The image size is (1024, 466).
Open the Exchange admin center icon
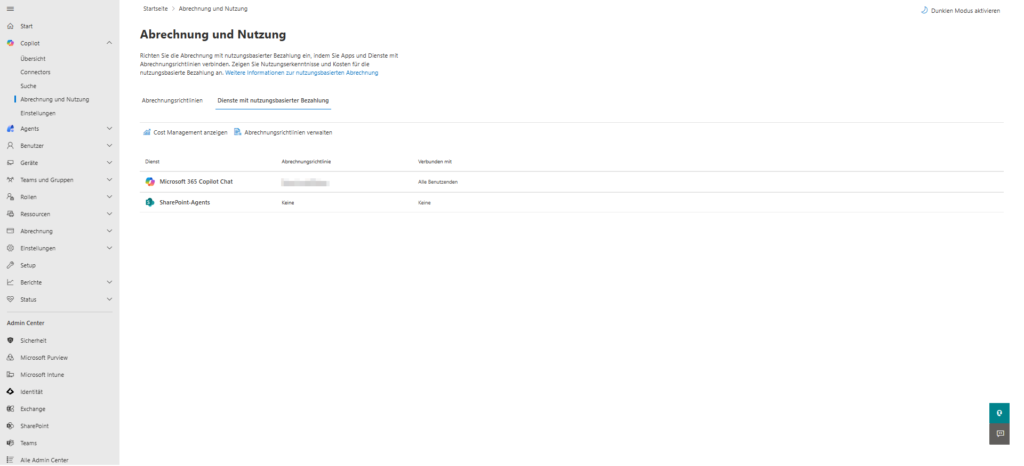click(x=10, y=408)
